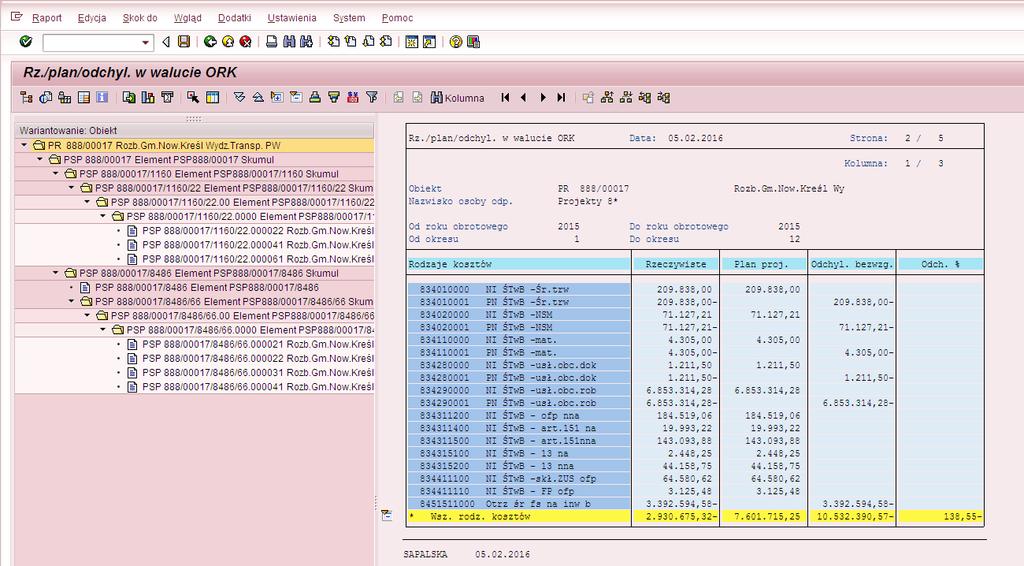1024x566 pixels.
Task: Open the Edycja menu
Action: 91,18
